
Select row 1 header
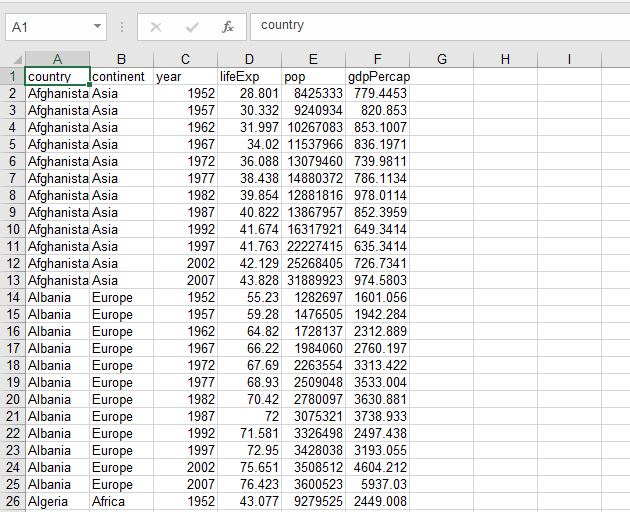pos(12,76)
